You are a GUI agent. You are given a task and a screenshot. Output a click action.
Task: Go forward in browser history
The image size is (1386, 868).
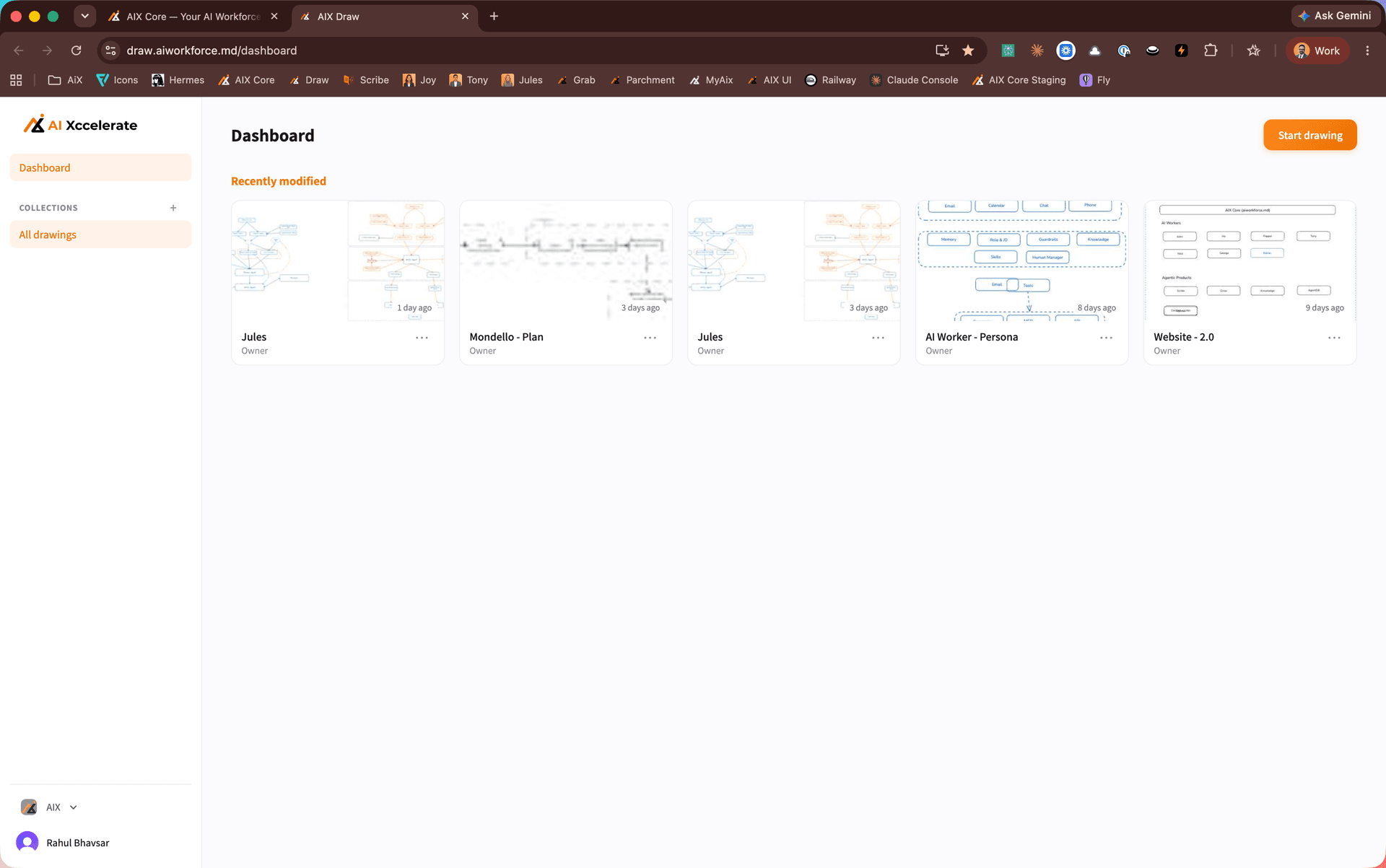47,51
